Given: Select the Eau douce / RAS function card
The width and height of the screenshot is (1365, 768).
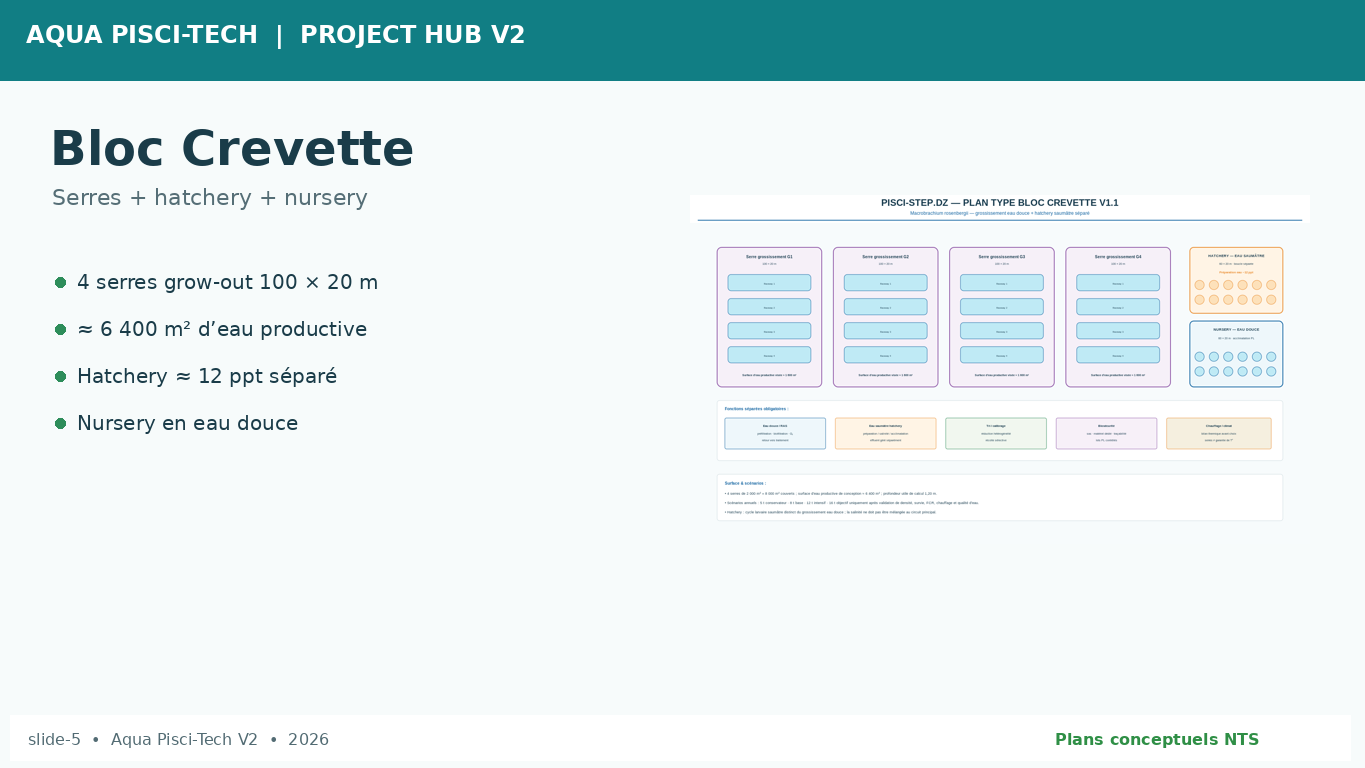Looking at the screenshot, I should (x=775, y=433).
